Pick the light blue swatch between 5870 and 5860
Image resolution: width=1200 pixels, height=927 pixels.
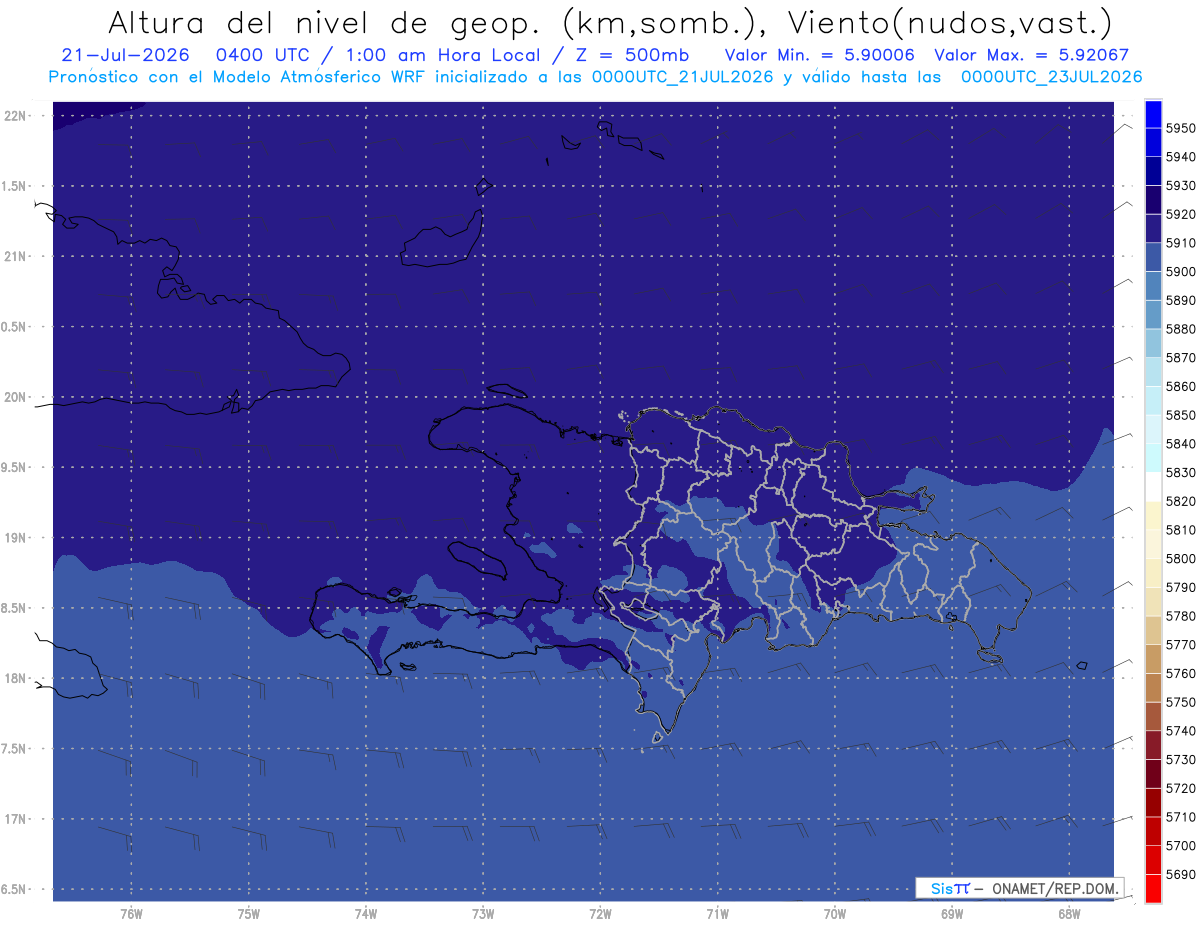coord(1153,372)
